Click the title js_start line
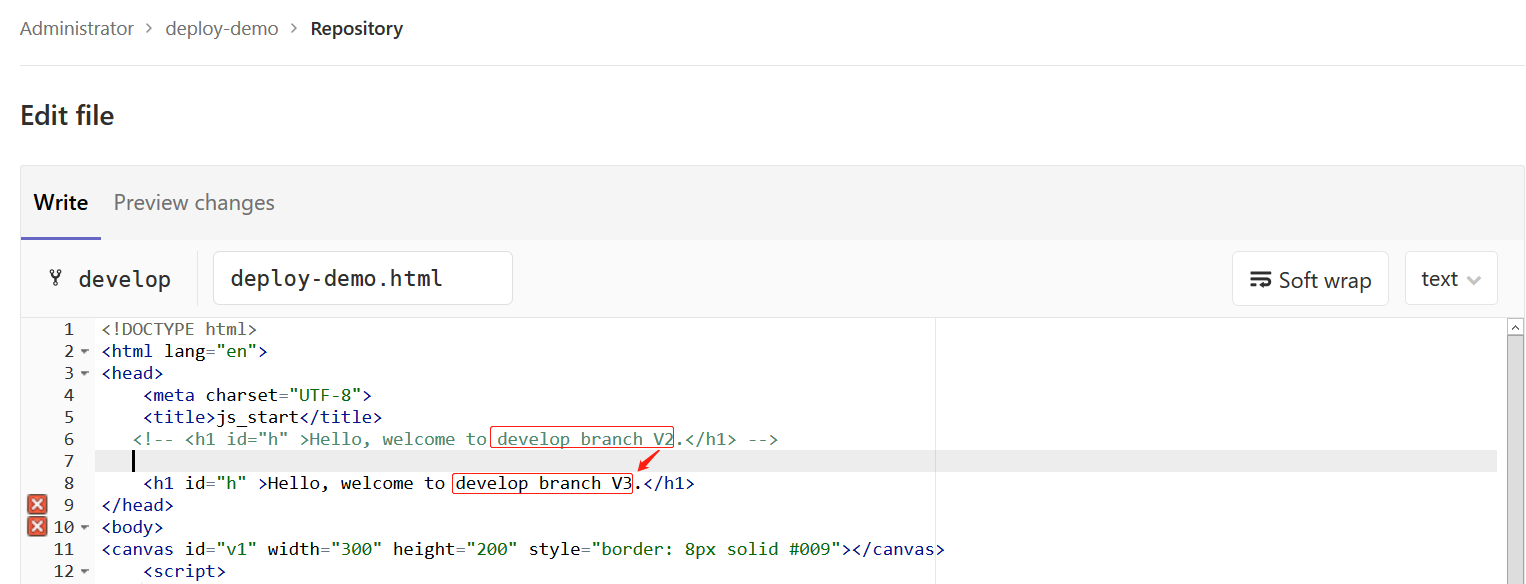The width and height of the screenshot is (1526, 584). (x=263, y=417)
